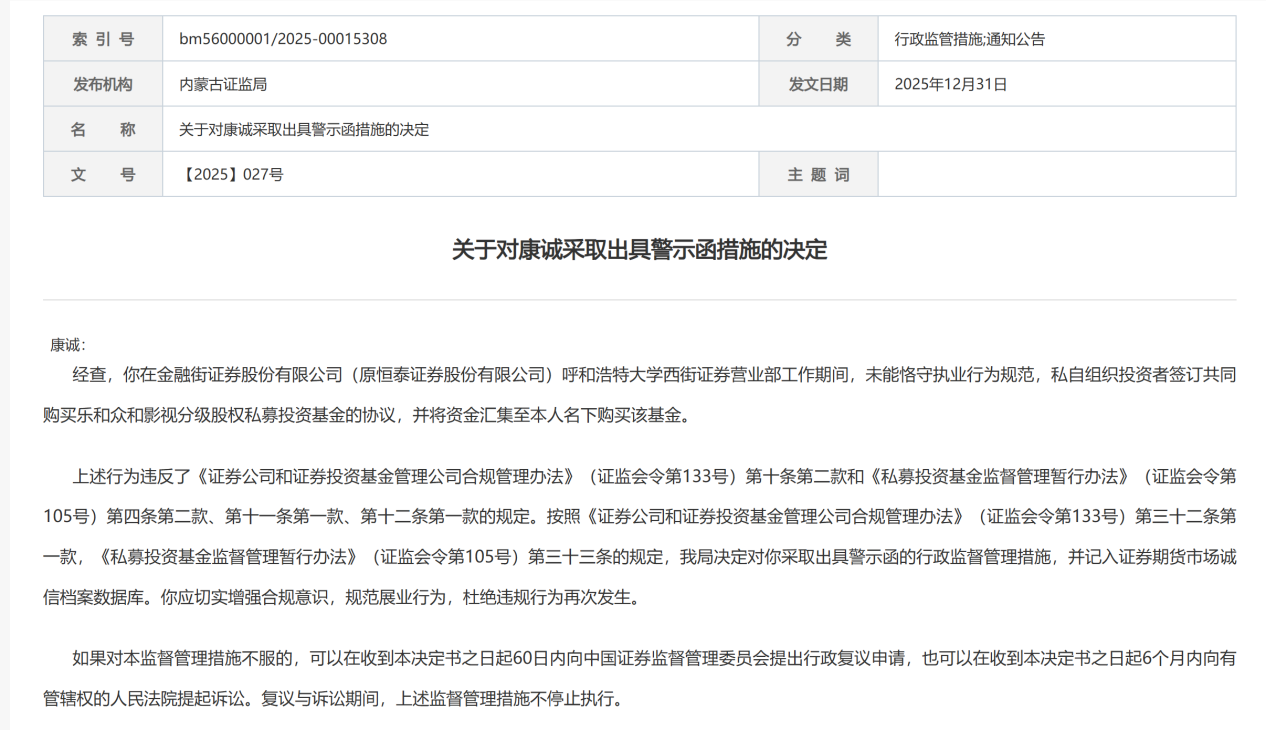1266x730 pixels.
Task: Click paragraph beginning 如果对本监督管理措施不服的
Action: click(x=640, y=678)
